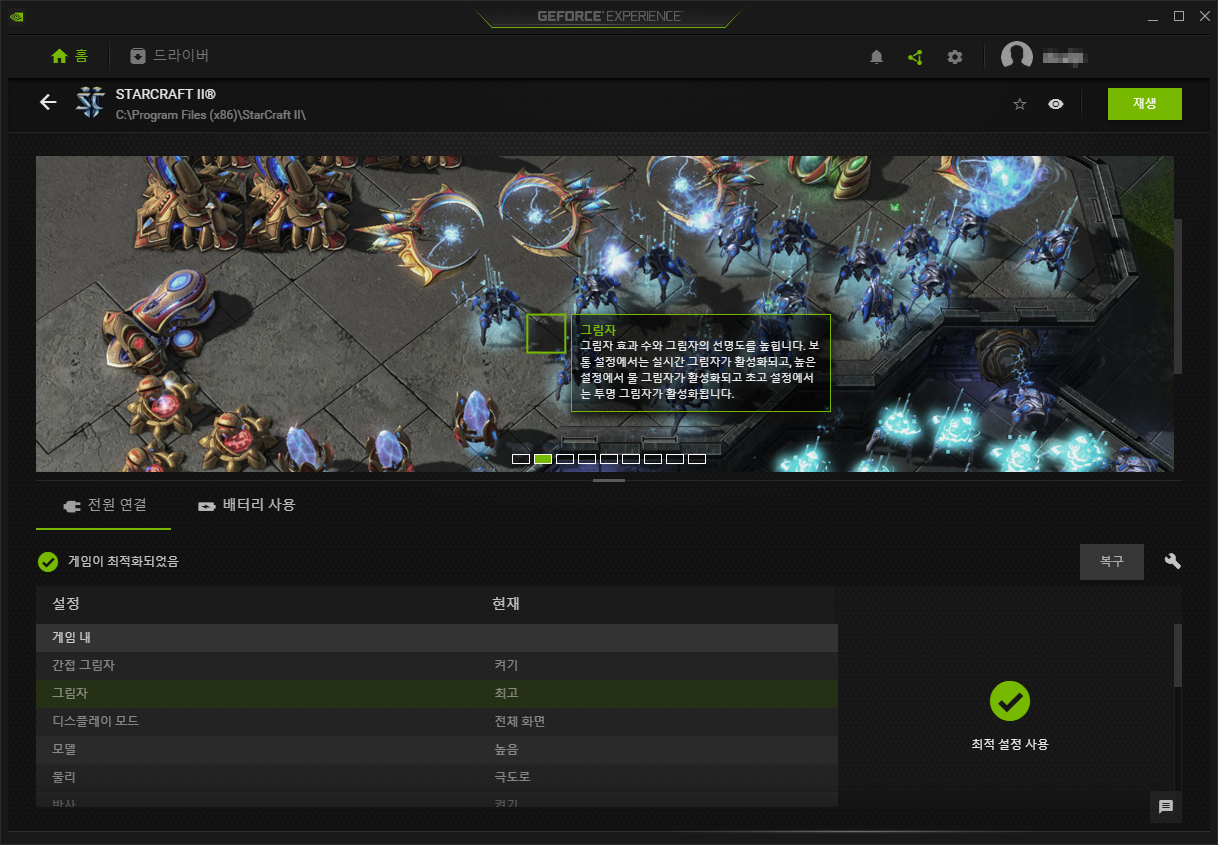Screen dimensions: 1218x845
Task: Open custom settings wrench icon
Action: [x=1173, y=561]
